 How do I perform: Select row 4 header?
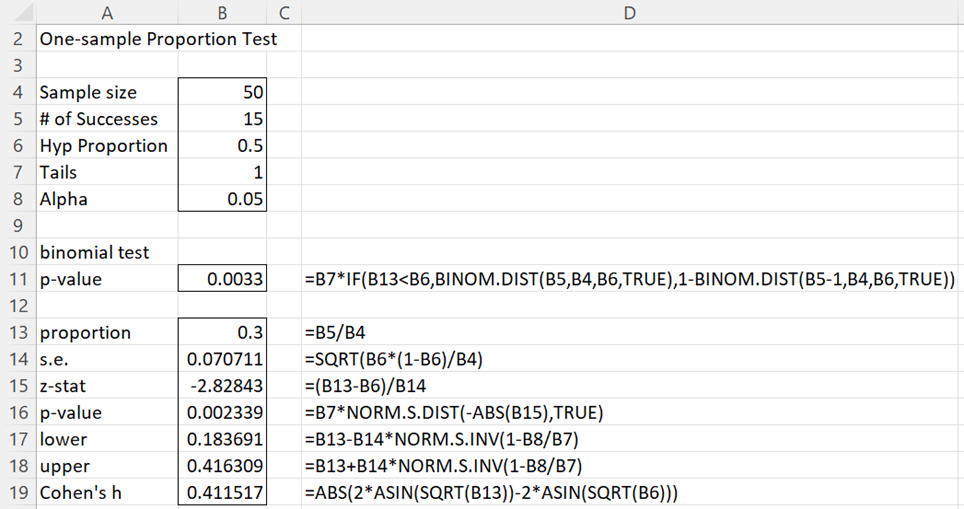click(18, 92)
